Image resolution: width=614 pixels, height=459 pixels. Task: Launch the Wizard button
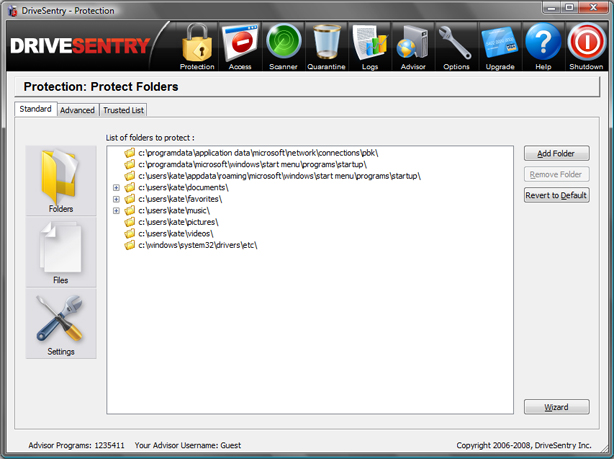coord(556,407)
